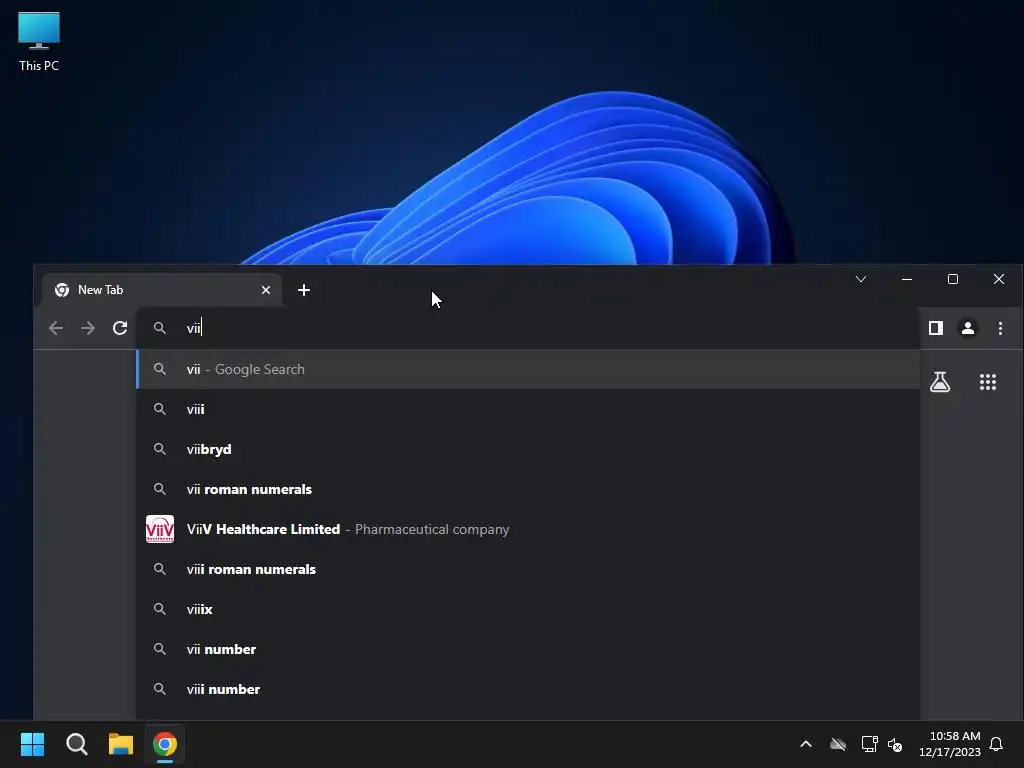Open the notifications bell icon

[x=996, y=744]
